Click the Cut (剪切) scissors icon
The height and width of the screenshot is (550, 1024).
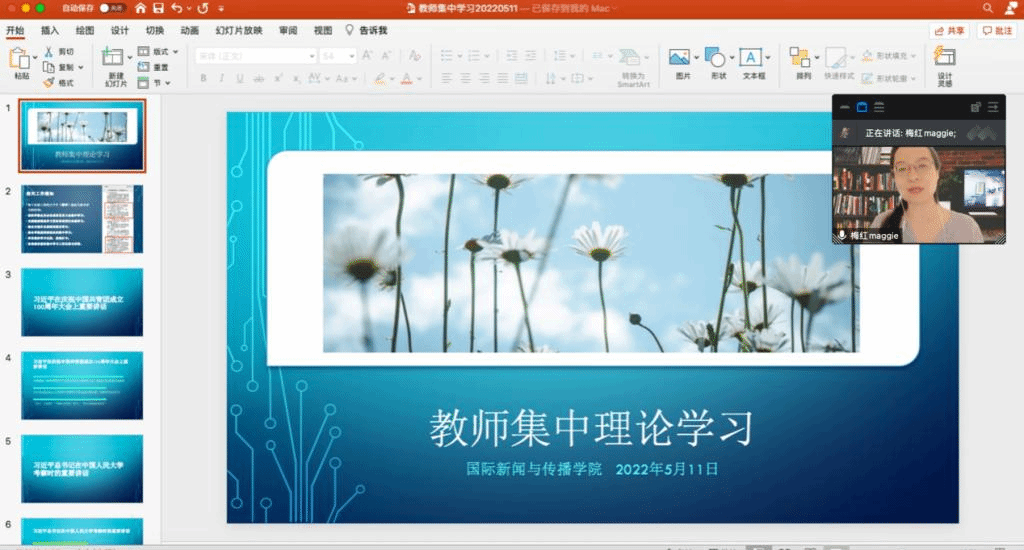(x=49, y=51)
